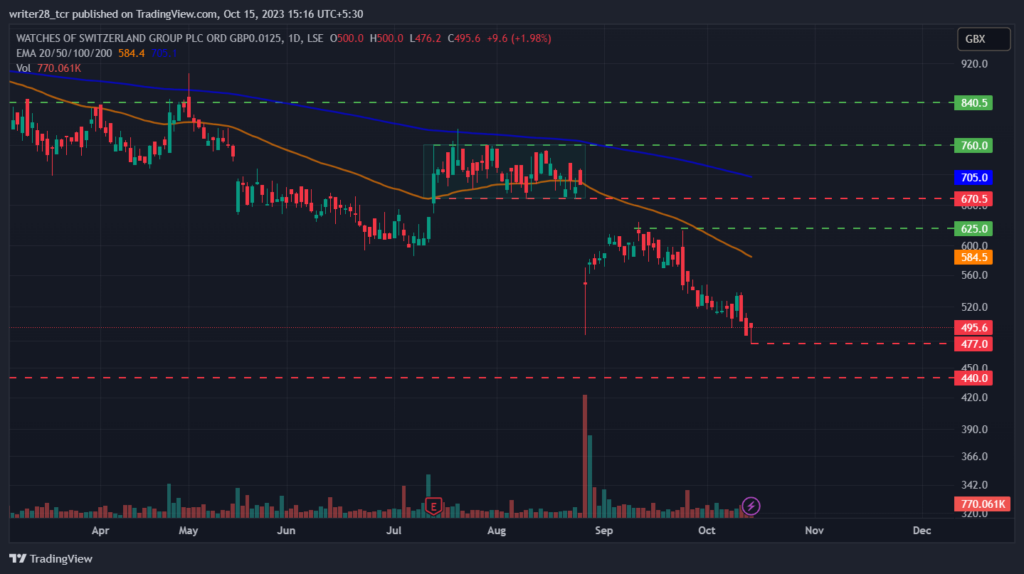Viewport: 1024px width, 574px height.
Task: Click the 366.0 price axis value
Action: coord(974,456)
